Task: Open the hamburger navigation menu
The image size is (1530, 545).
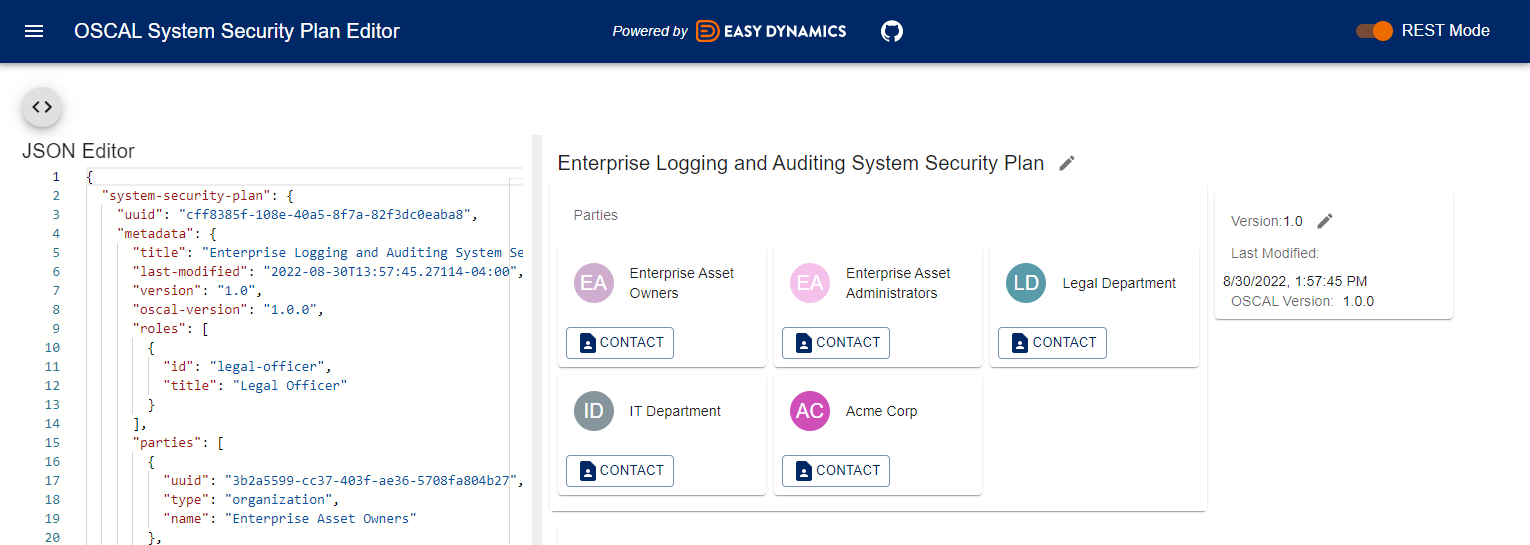Action: (x=34, y=31)
